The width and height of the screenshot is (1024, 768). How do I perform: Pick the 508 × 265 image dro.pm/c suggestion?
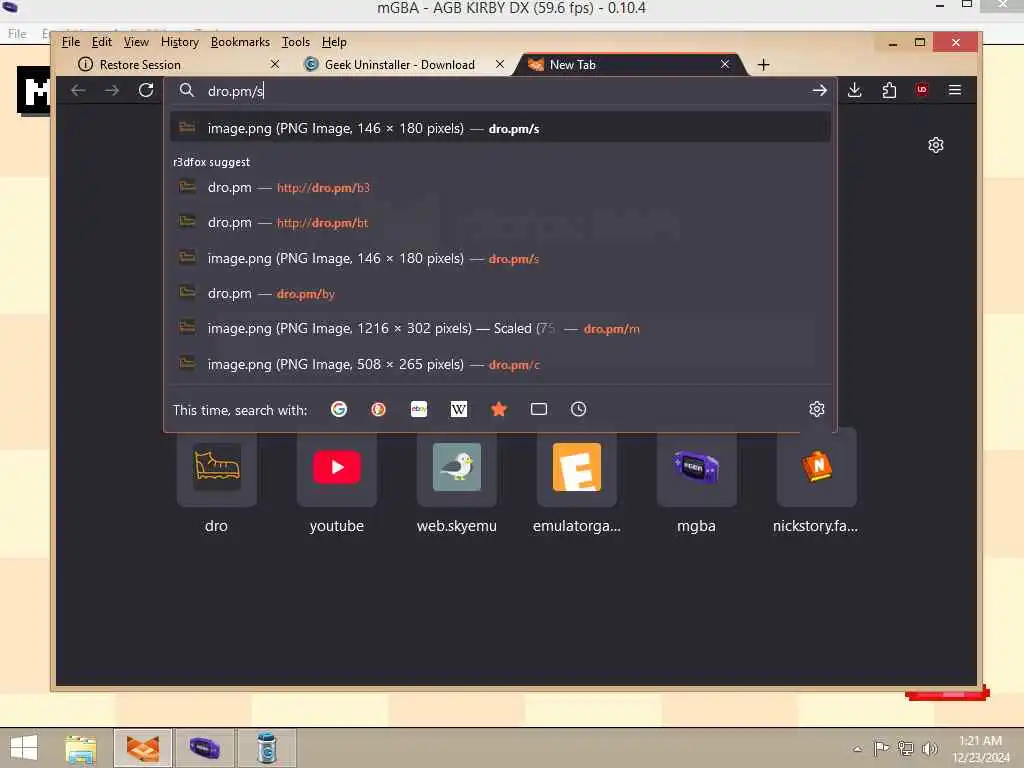500,364
